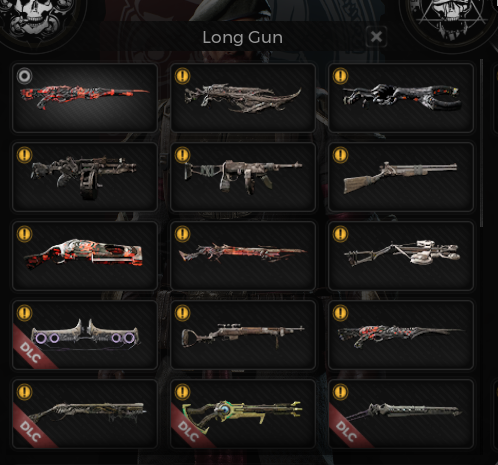
Task: Pick the black claw-shaped long gun
Action: point(401,98)
